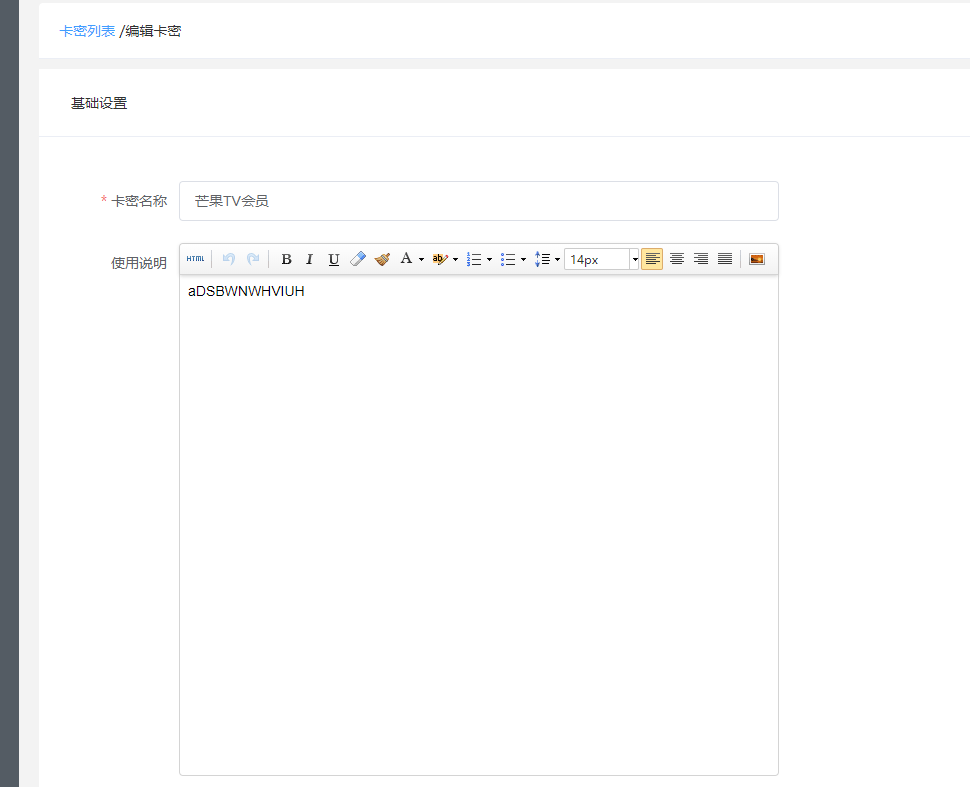Insert an image using the picture icon

[x=757, y=259]
